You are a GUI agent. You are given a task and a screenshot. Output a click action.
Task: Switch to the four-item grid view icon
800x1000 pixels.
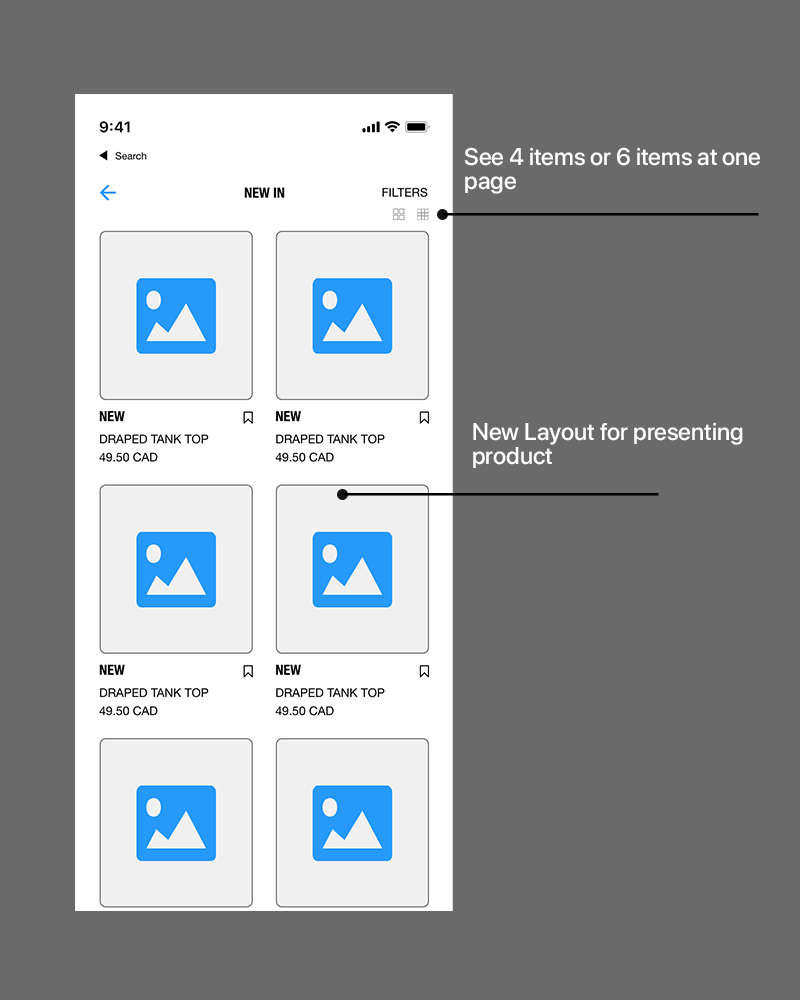coord(399,214)
